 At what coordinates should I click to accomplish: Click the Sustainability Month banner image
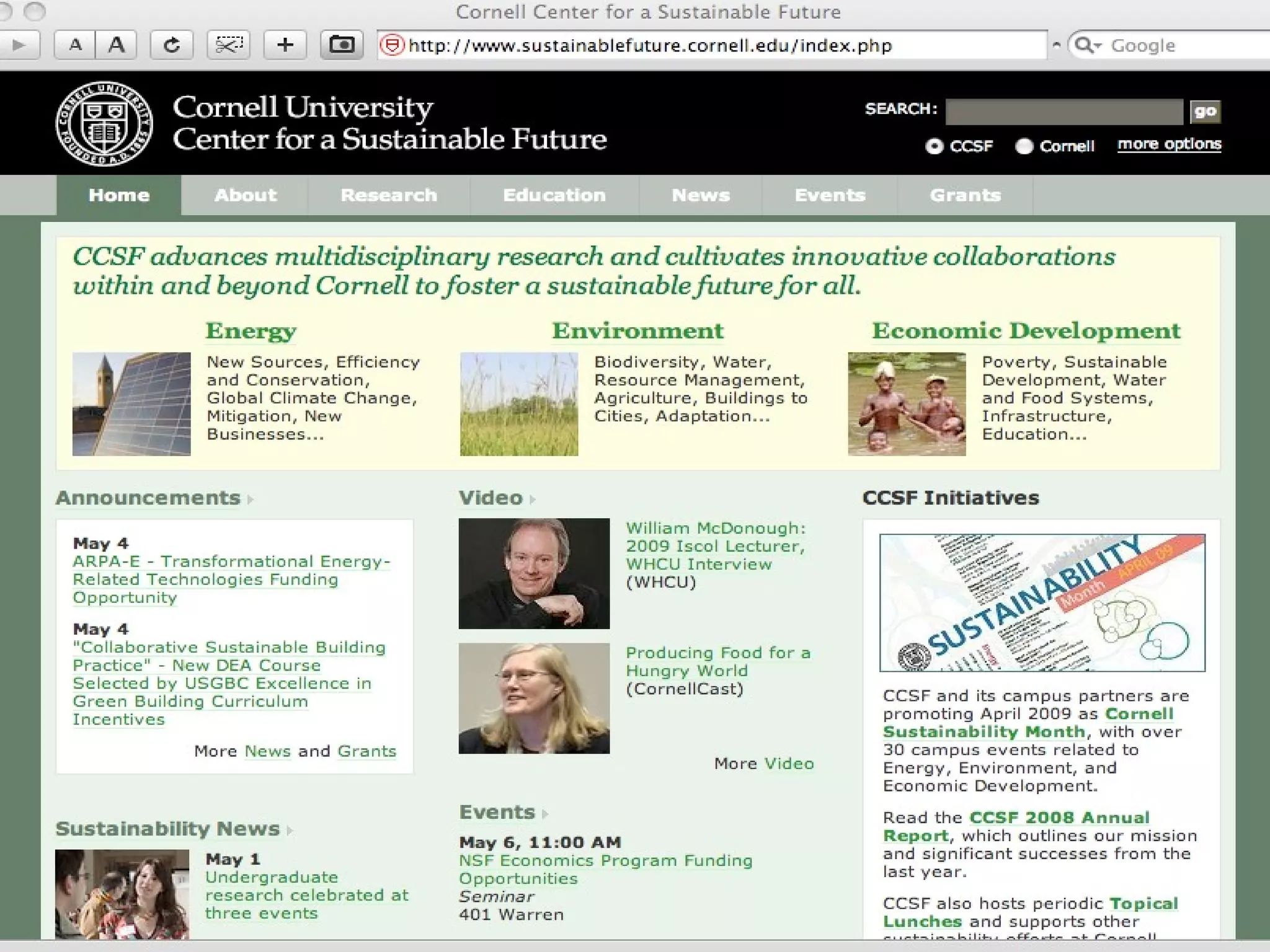[x=1042, y=602]
